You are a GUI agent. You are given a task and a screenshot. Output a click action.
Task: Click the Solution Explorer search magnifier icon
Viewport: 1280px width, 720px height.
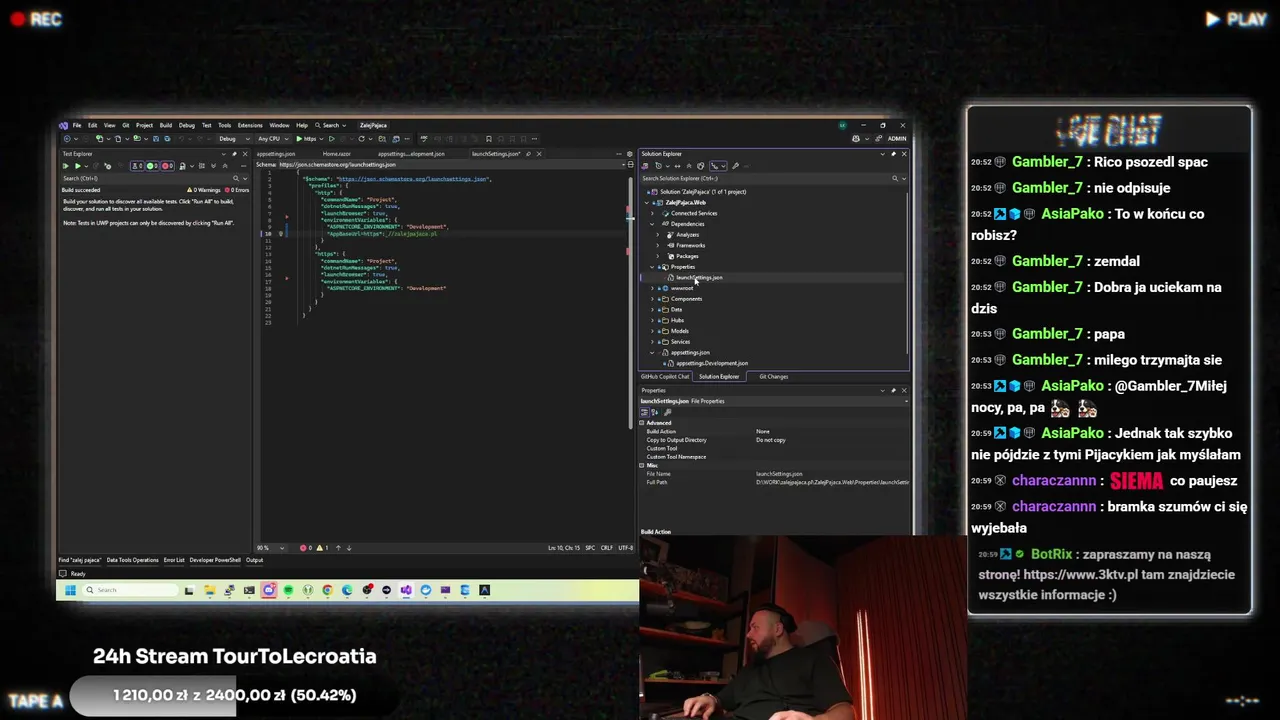895,178
